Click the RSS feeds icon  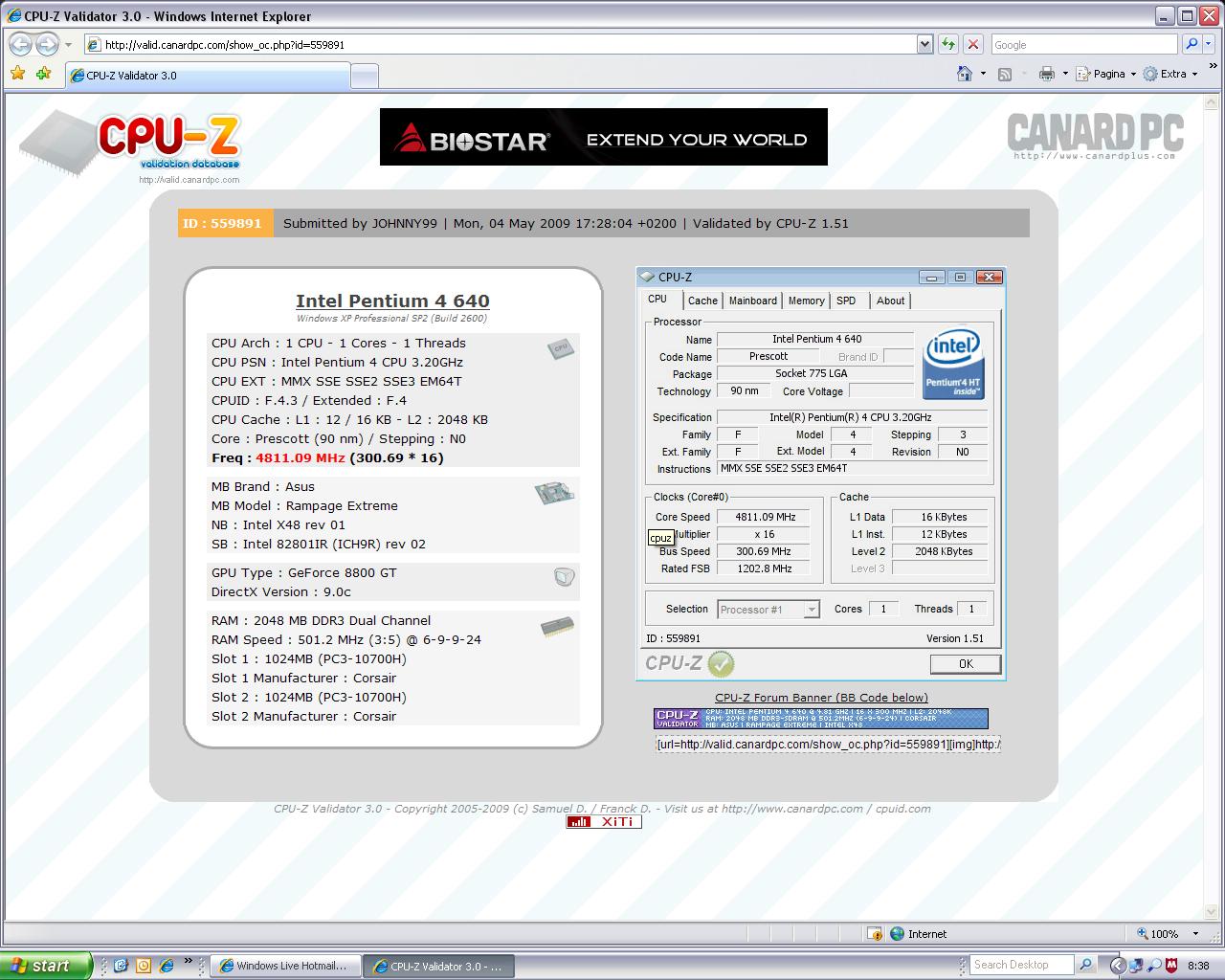[1005, 74]
